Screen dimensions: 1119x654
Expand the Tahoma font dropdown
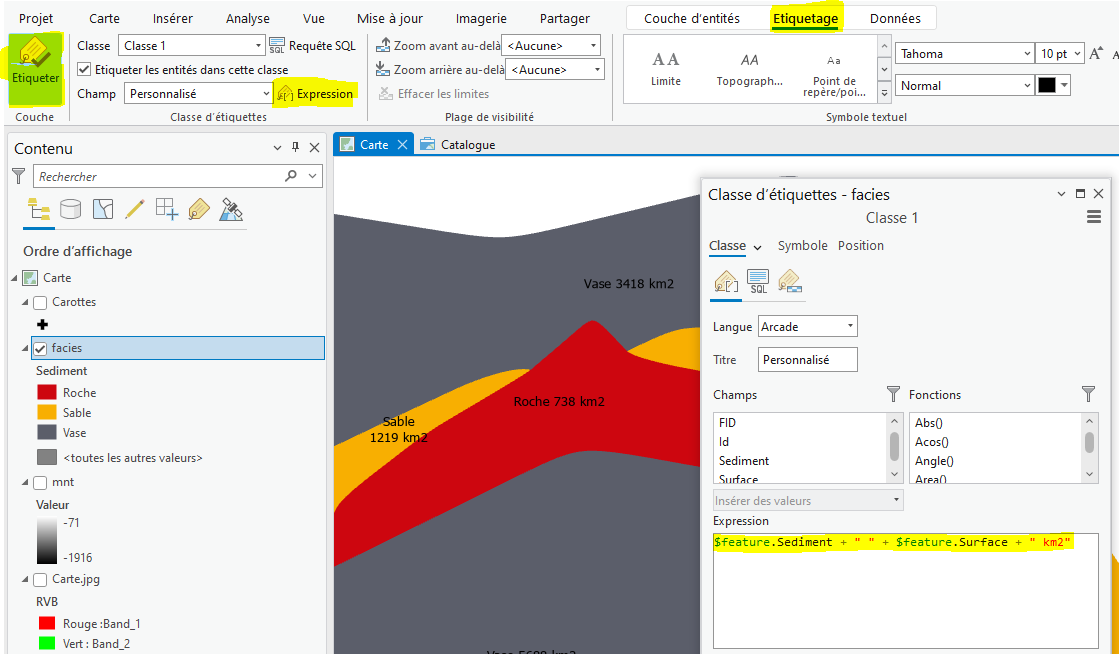pyautogui.click(x=1027, y=54)
